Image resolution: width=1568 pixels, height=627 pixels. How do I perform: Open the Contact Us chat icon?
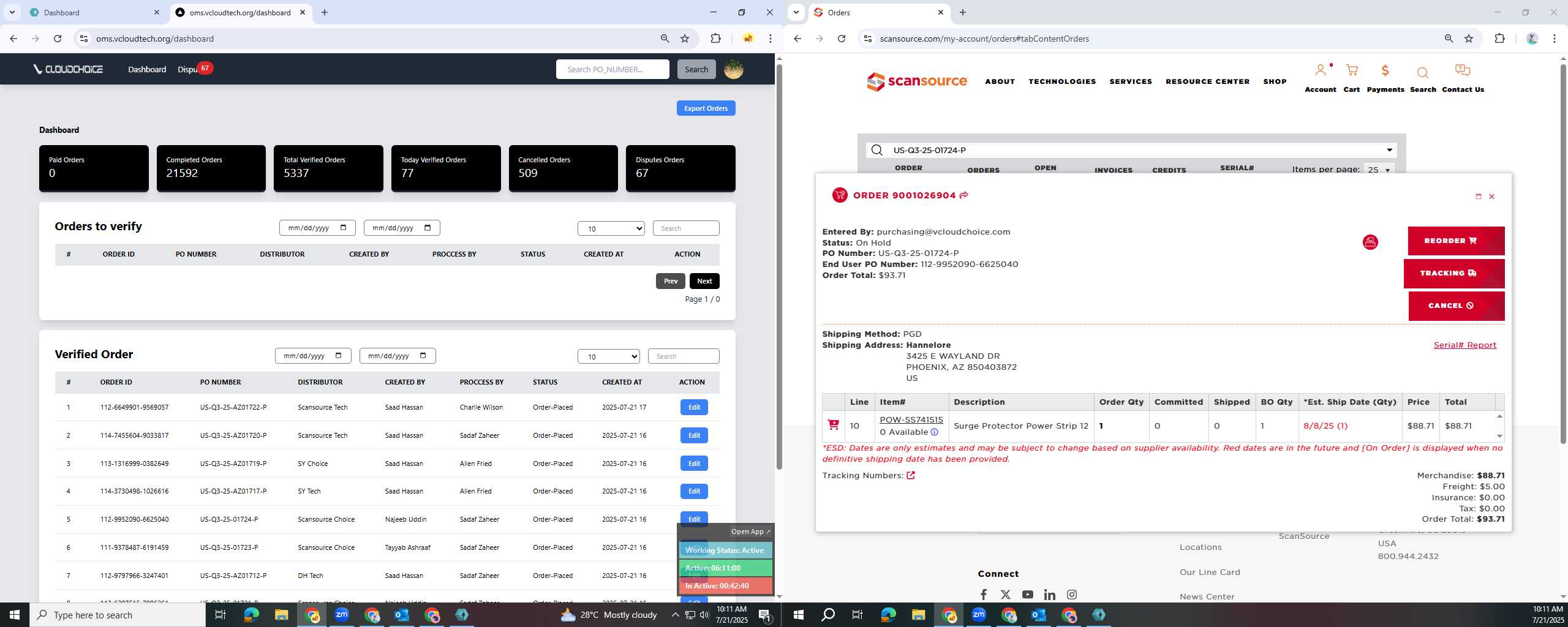[1462, 71]
